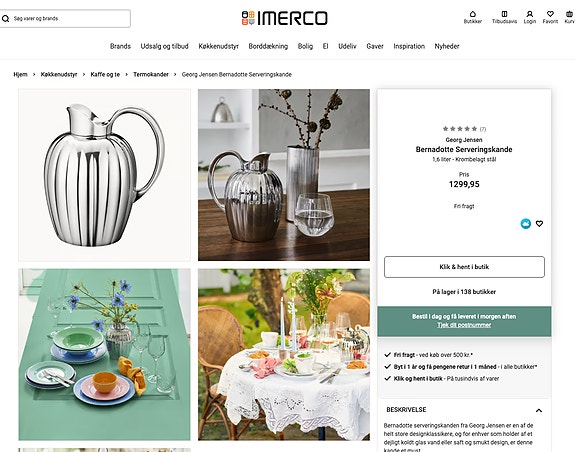
Task: Collapse the BESKRIVELSE section
Action: pyautogui.click(x=539, y=410)
